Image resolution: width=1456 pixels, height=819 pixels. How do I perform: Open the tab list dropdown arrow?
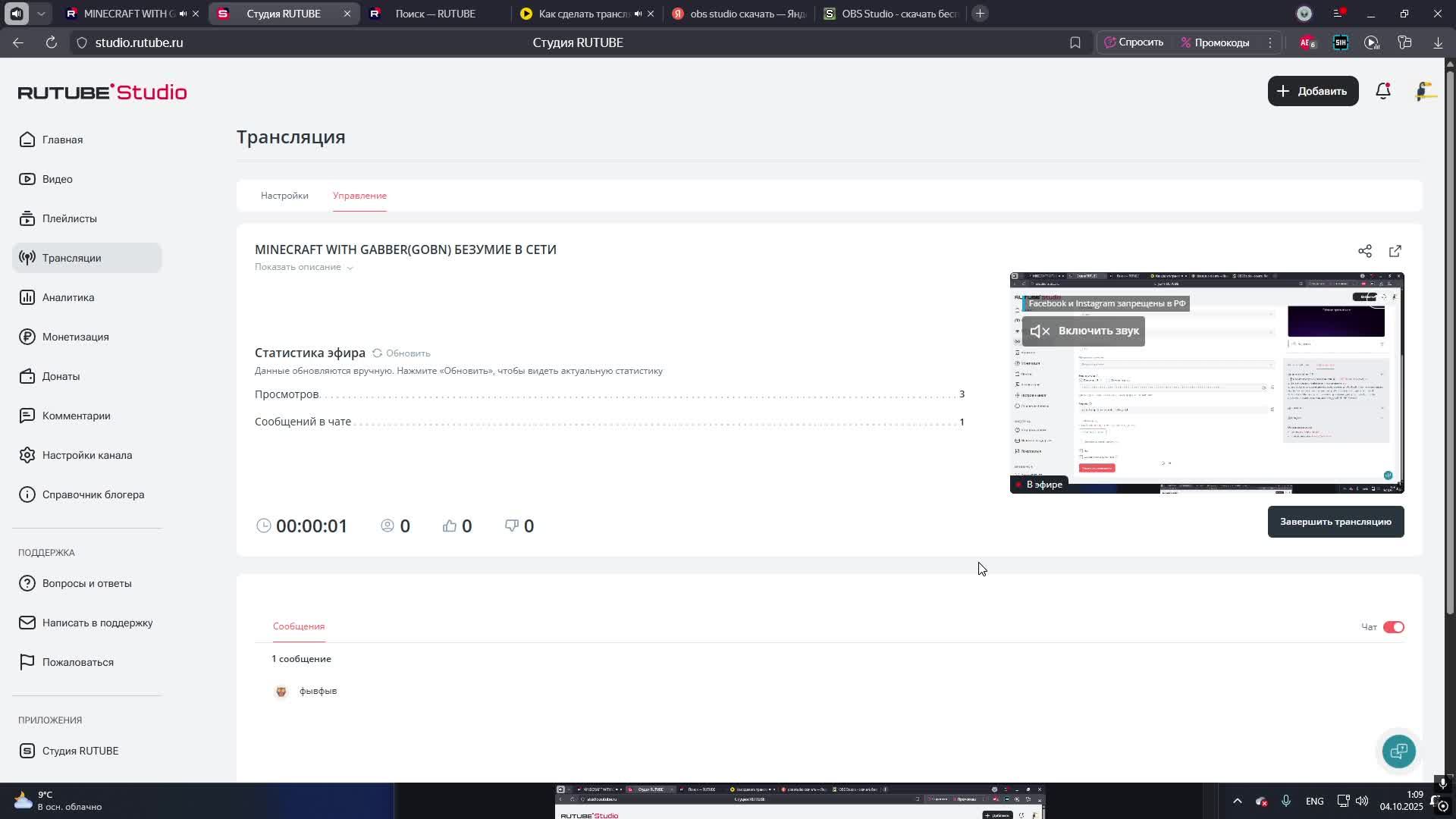[x=41, y=14]
